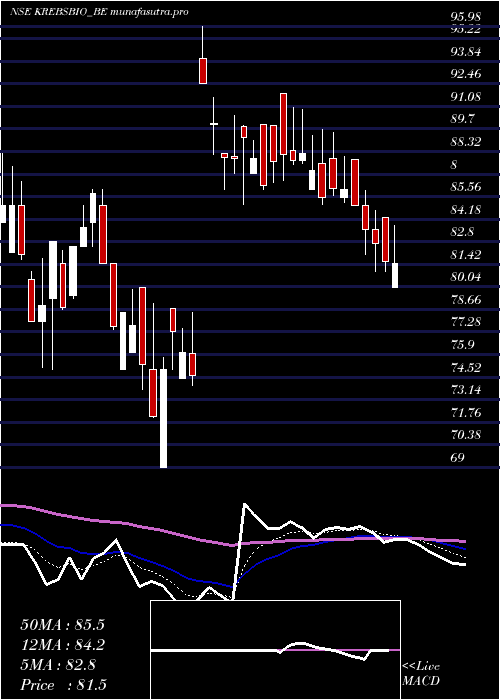Image resolution: width=500 pixels, height=700 pixels.
Task: Select the 75.9 price axis label
Action: (462, 345)
